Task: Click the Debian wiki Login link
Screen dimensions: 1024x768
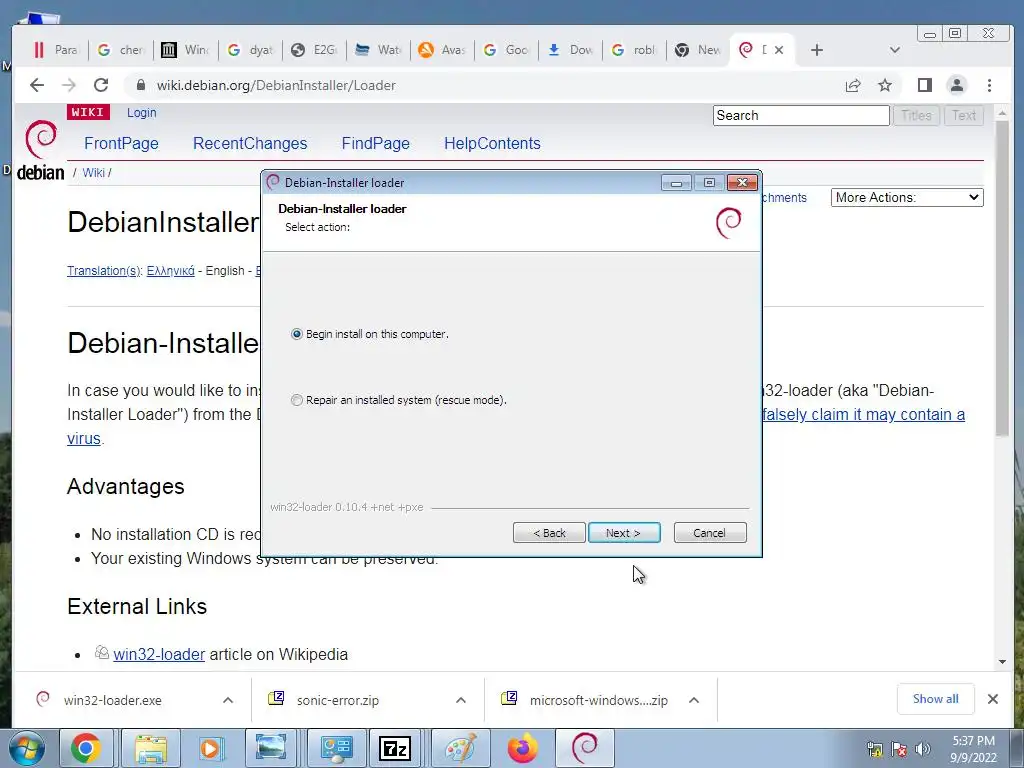Action: click(x=142, y=112)
